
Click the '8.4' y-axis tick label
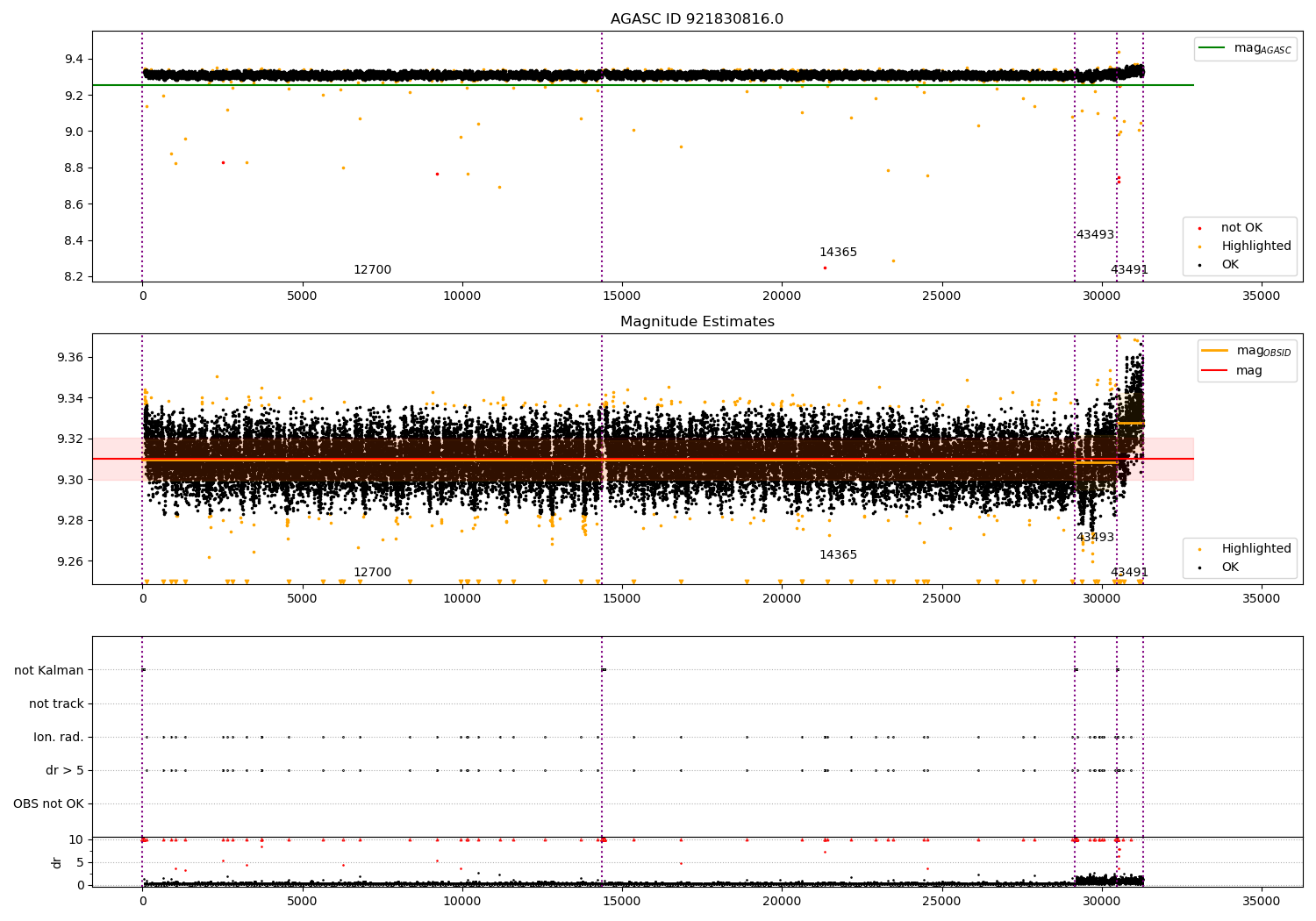click(75, 240)
